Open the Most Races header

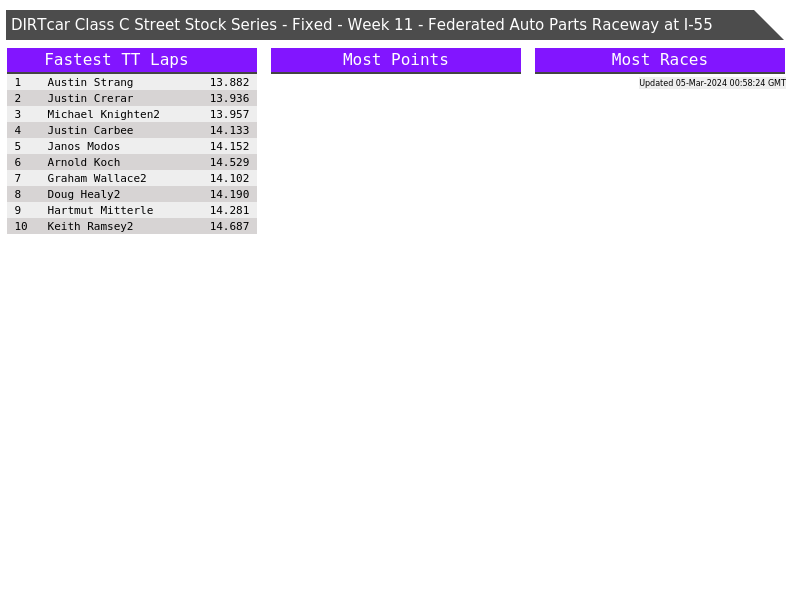(659, 60)
